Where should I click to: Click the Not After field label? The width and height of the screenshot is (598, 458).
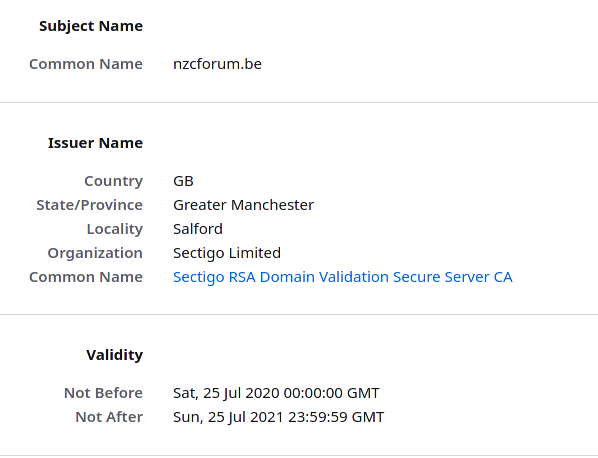109,417
